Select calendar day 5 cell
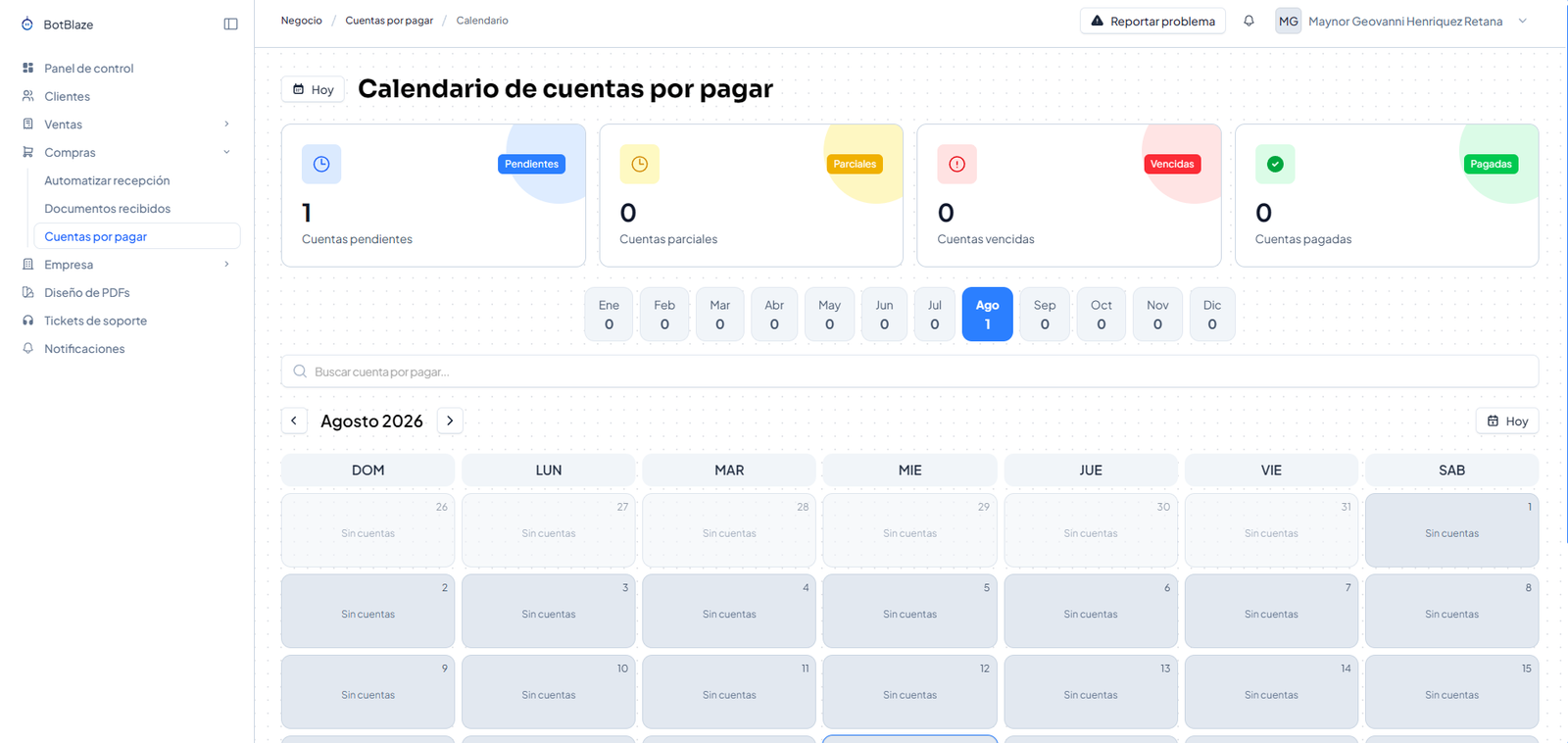1568x743 pixels. coord(909,611)
